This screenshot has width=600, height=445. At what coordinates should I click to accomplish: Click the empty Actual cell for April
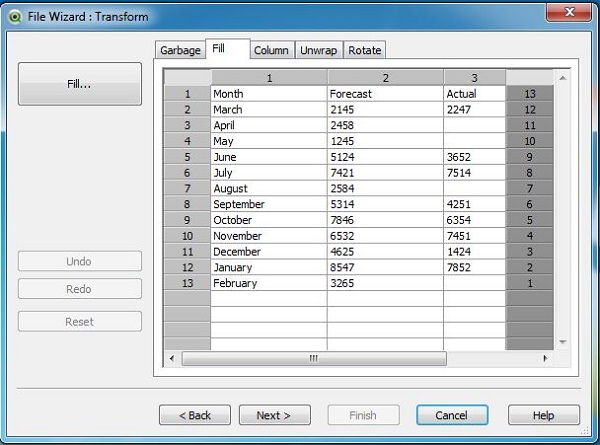point(474,125)
